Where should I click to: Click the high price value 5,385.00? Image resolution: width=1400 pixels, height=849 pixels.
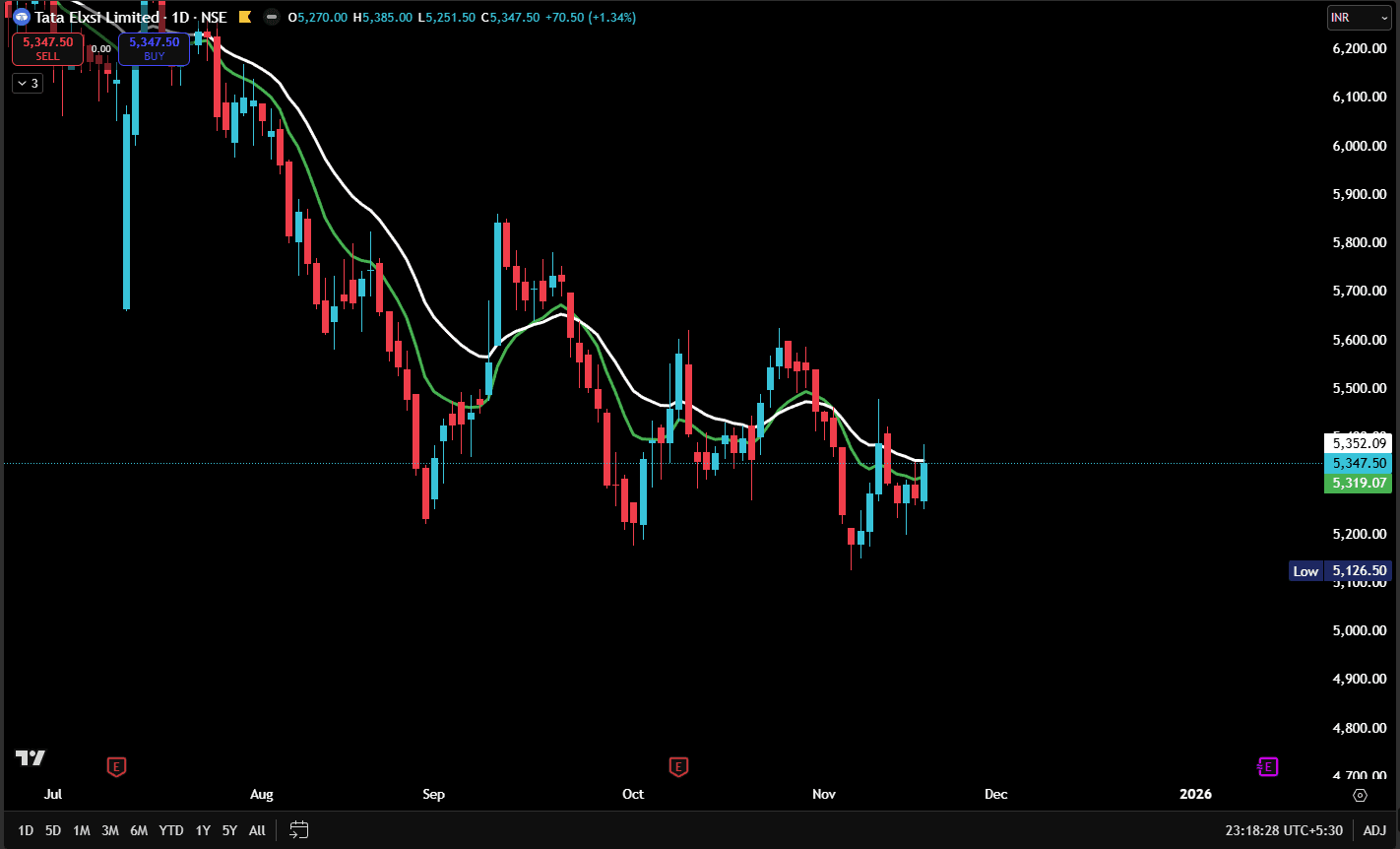point(387,18)
